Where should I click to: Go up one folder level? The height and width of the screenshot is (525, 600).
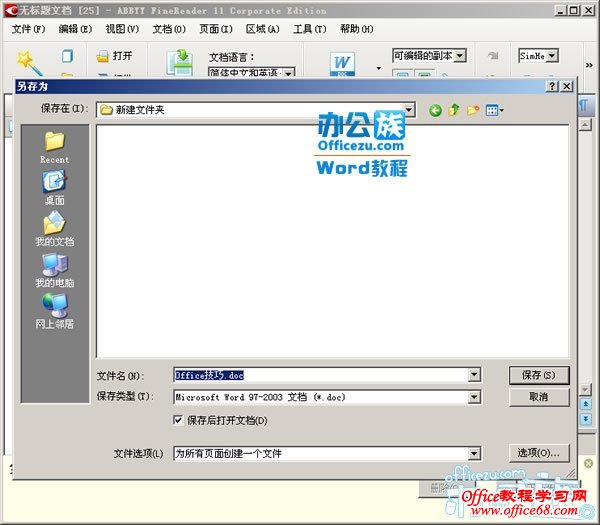coord(454,111)
